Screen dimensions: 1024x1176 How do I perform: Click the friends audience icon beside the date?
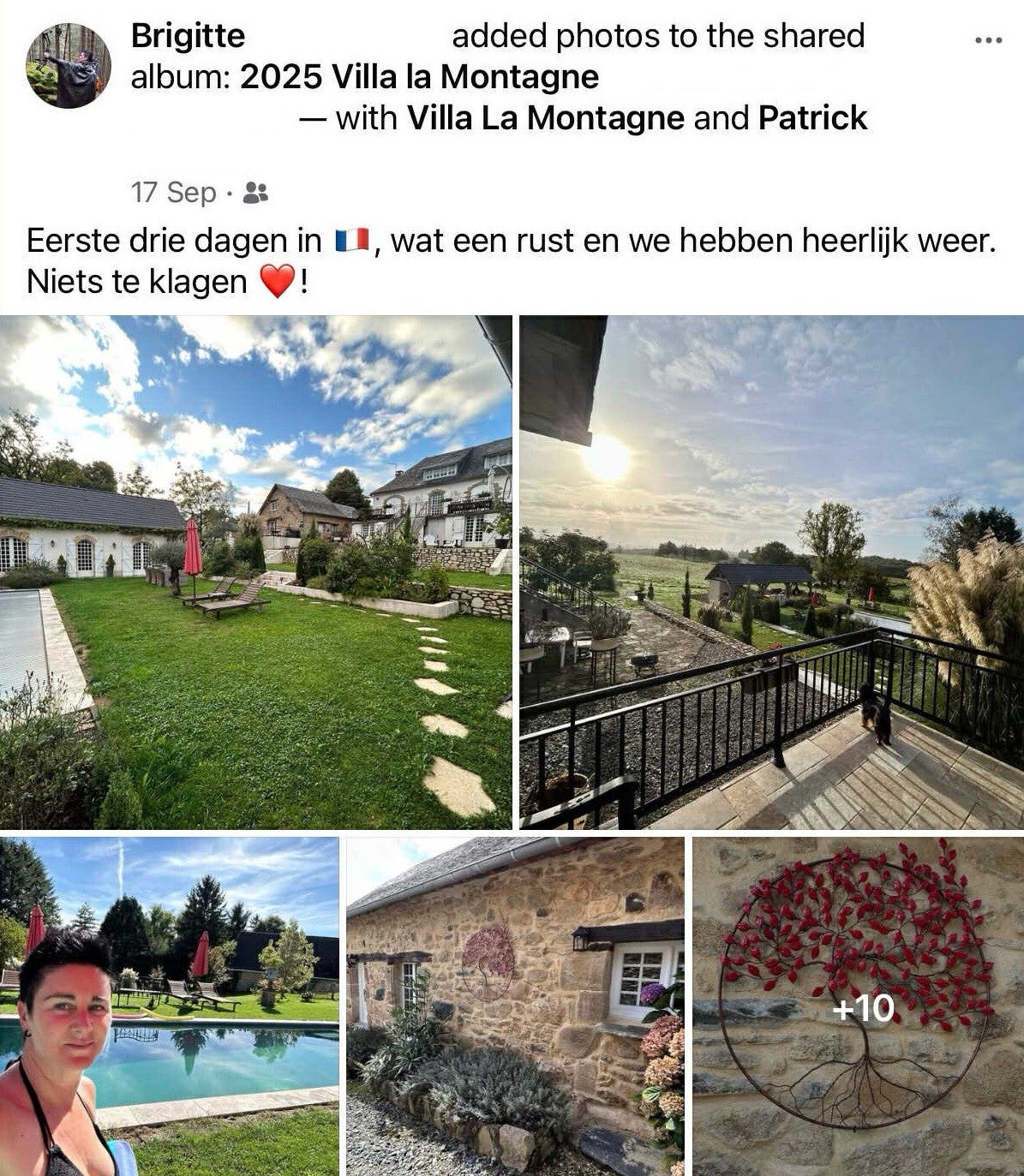255,192
